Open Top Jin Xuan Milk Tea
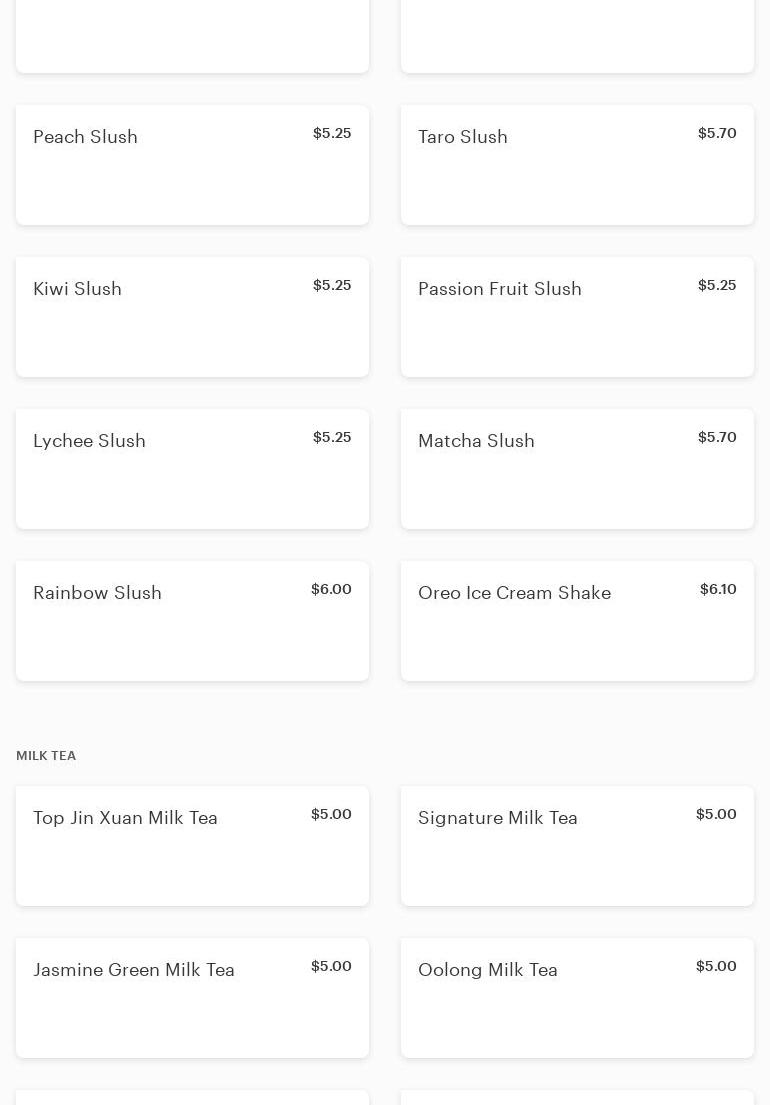 point(192,846)
